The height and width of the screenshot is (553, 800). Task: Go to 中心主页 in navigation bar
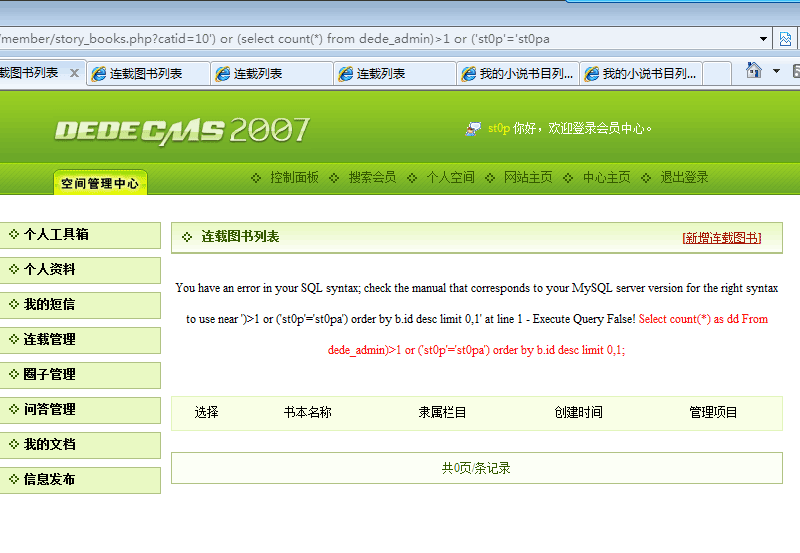tap(607, 178)
